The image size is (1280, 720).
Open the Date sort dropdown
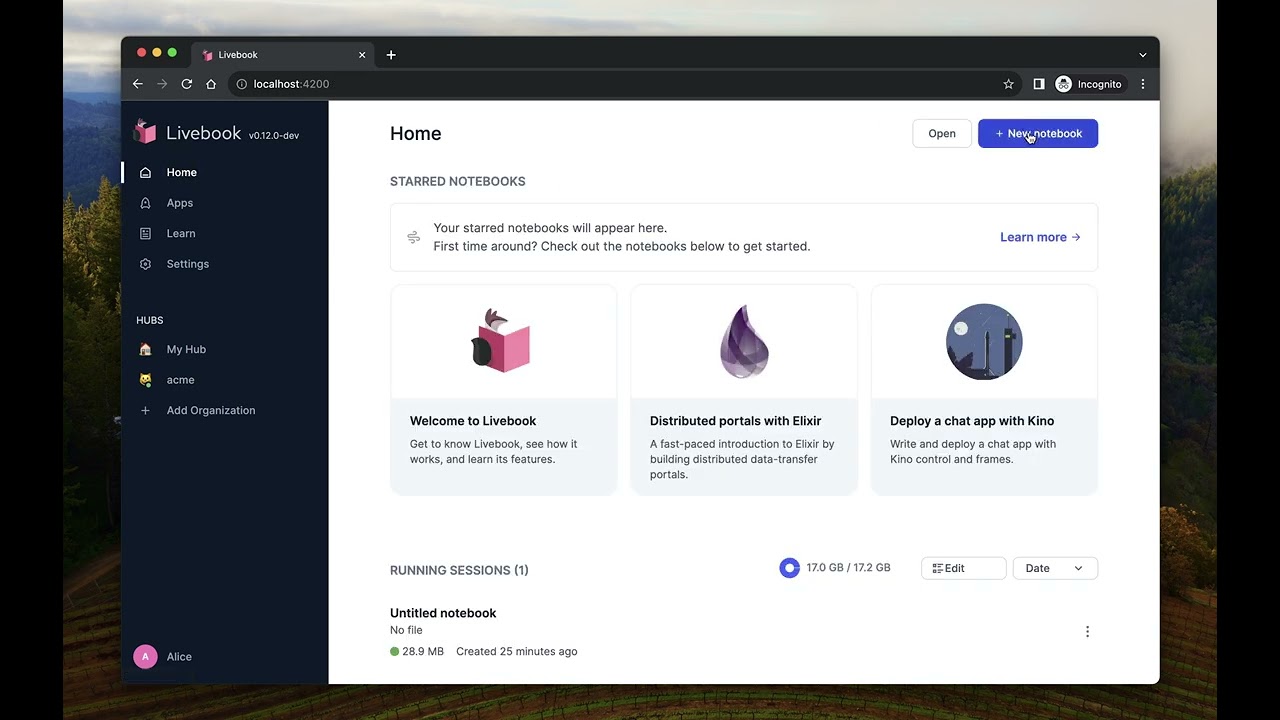(1055, 568)
